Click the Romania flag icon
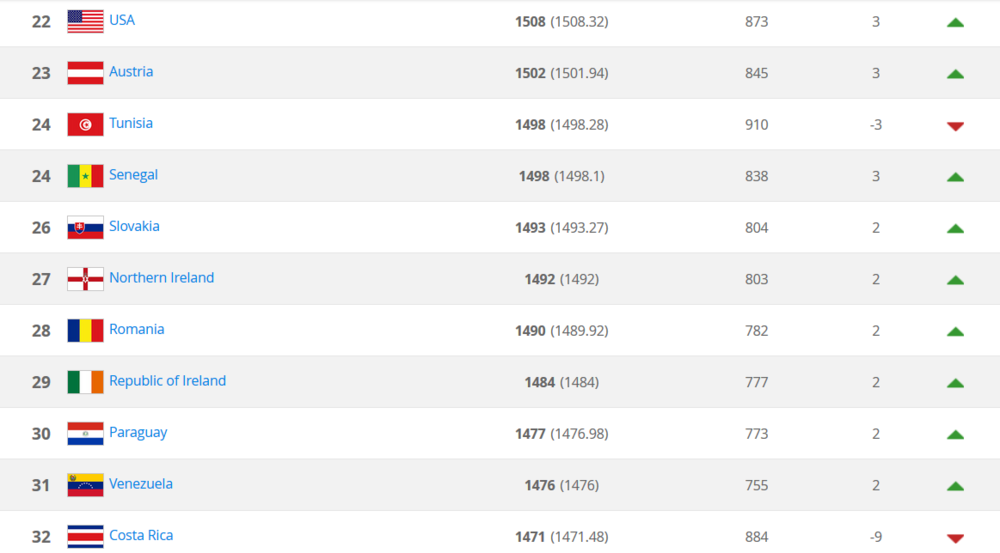1000x553 pixels. tap(85, 330)
